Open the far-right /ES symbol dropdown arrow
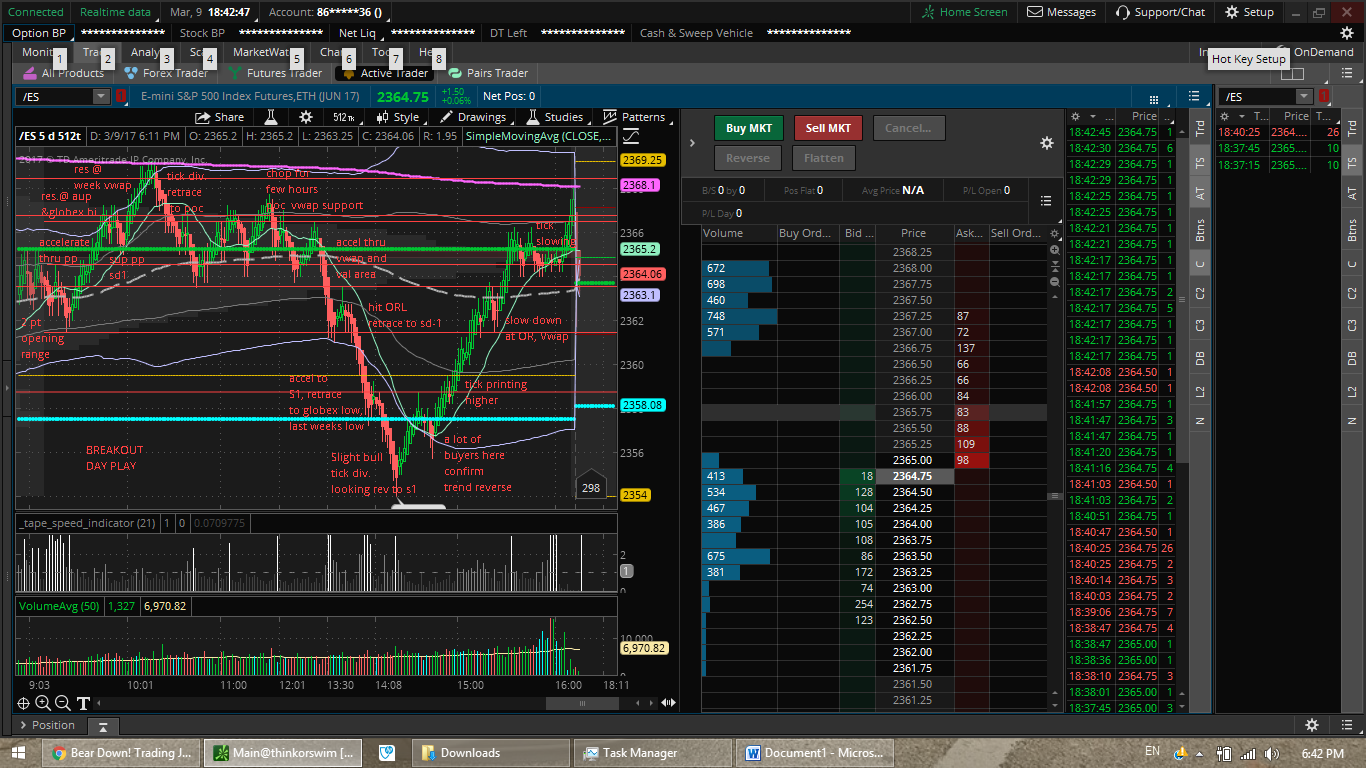 pyautogui.click(x=1304, y=96)
